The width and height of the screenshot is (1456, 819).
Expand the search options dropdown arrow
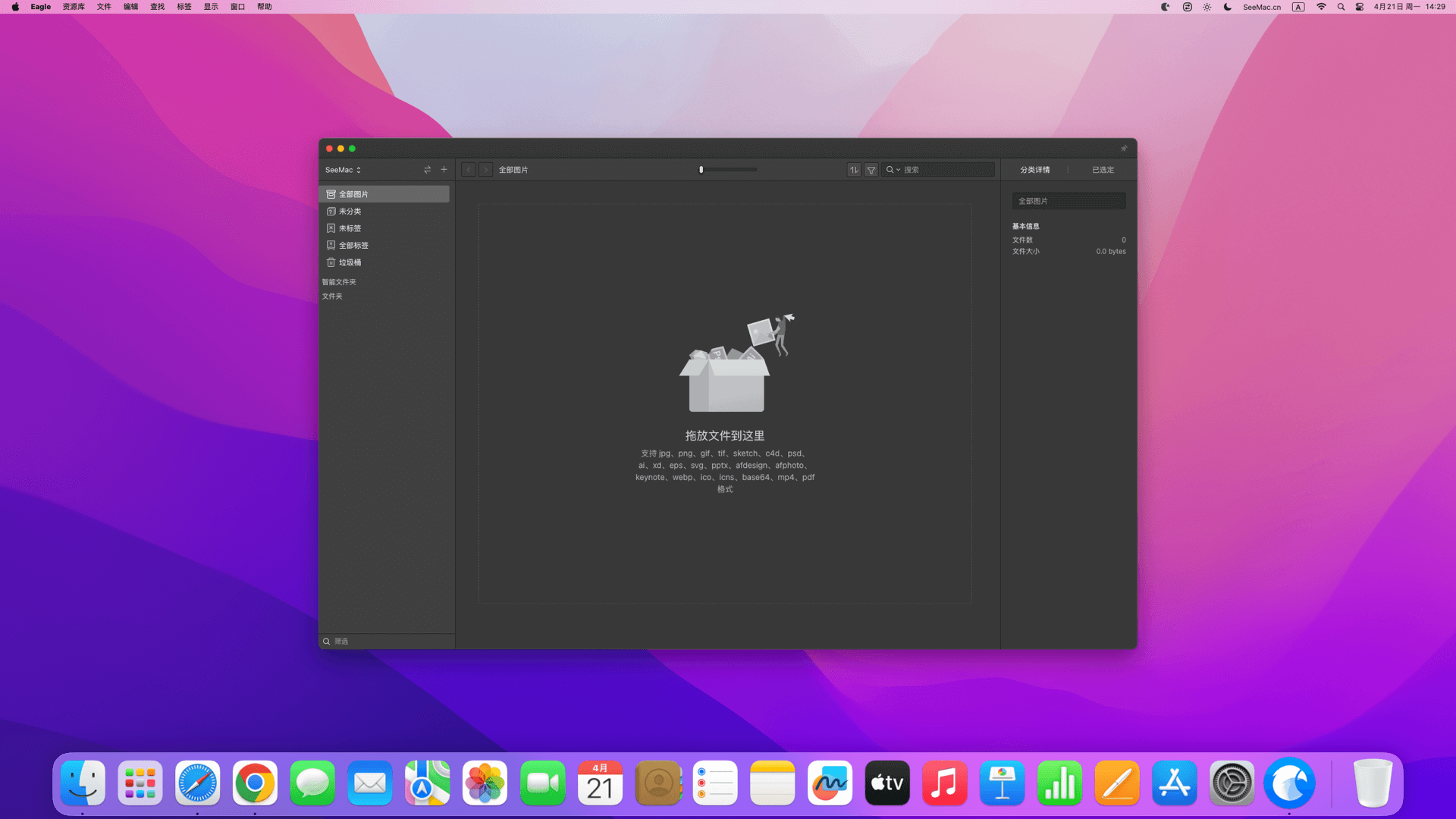point(899,170)
